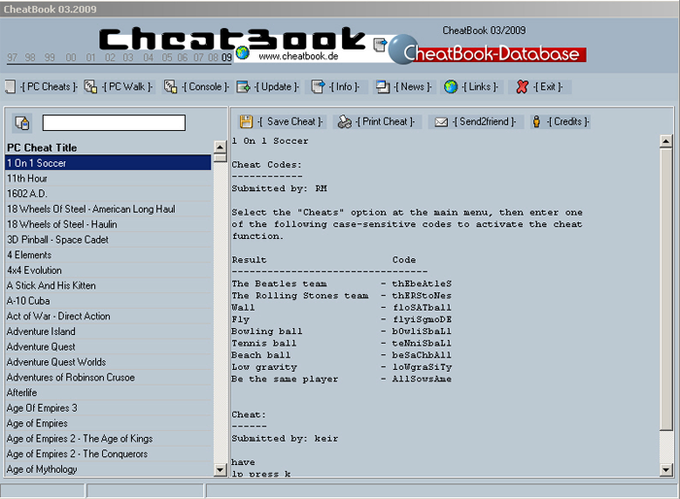Select year 97 in the year strip

coord(12,58)
